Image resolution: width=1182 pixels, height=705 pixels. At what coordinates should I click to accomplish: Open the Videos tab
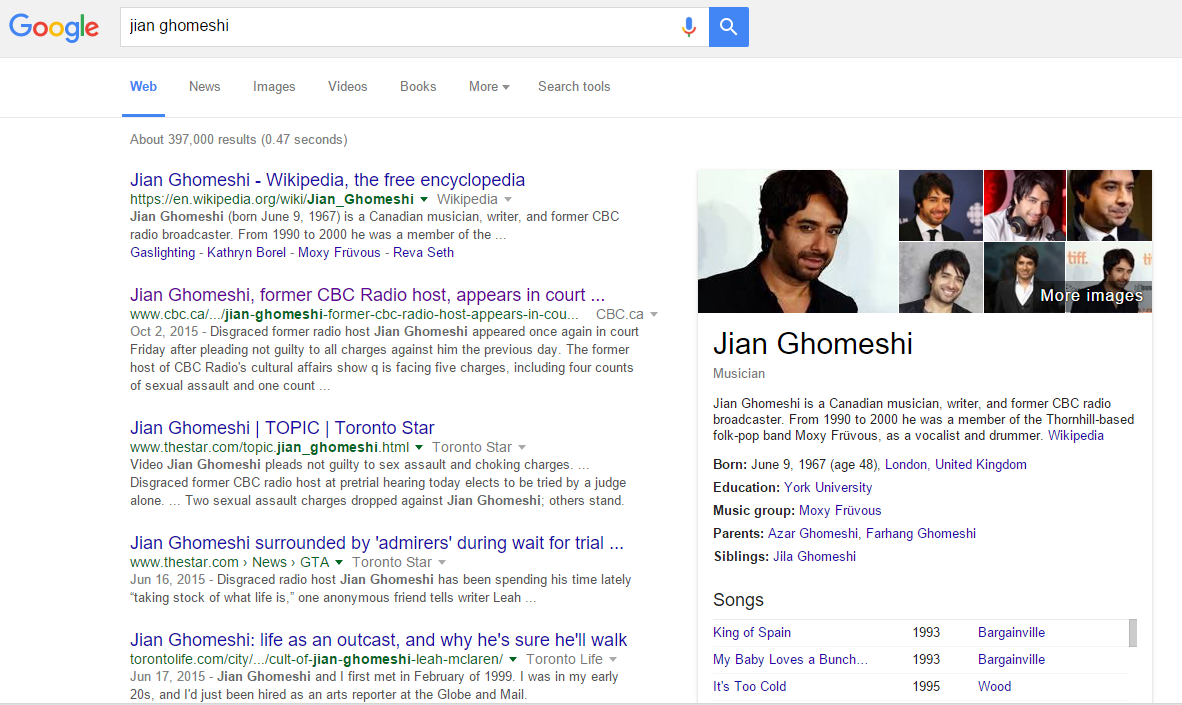point(348,87)
